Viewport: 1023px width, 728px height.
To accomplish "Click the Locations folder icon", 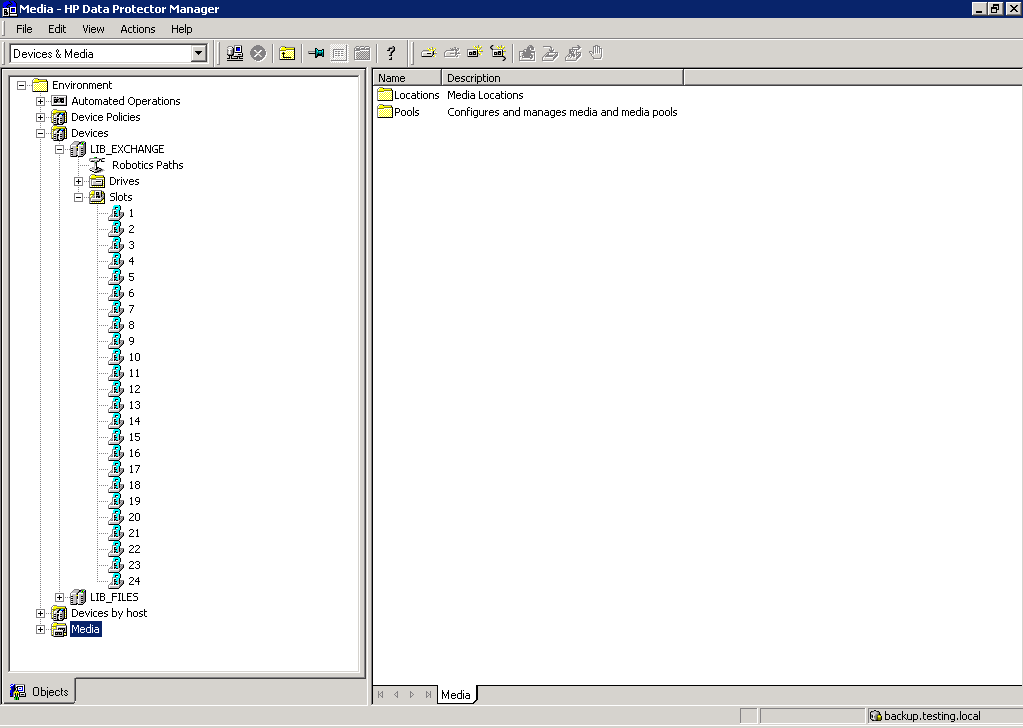I will point(385,95).
